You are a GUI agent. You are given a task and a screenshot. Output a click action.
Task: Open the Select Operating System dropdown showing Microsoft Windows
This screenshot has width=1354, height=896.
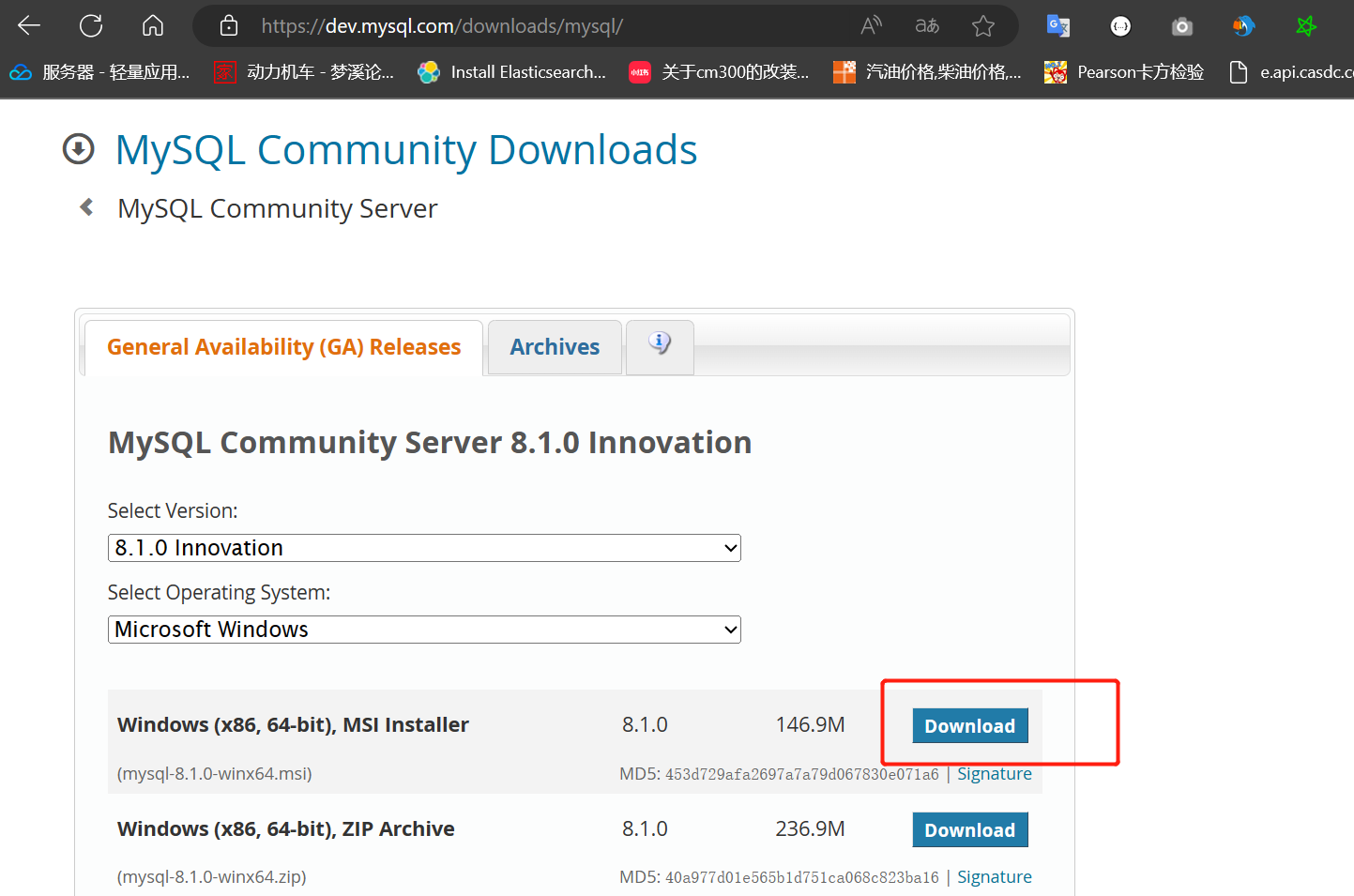(424, 630)
